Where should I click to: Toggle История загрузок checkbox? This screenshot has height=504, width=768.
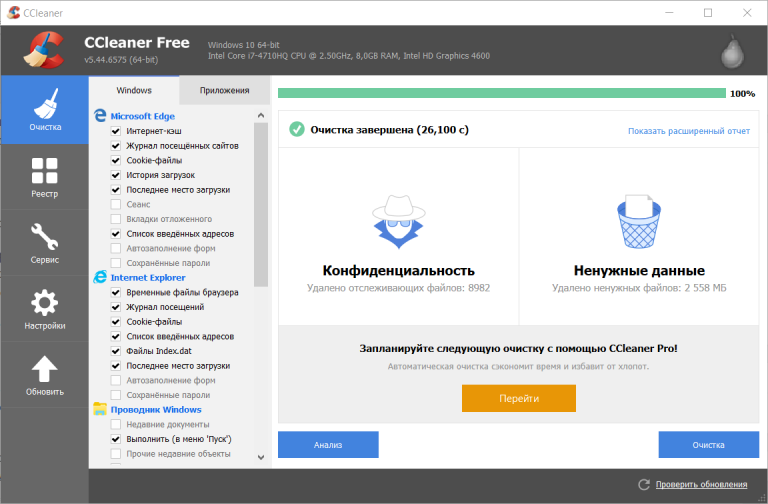click(x=116, y=175)
